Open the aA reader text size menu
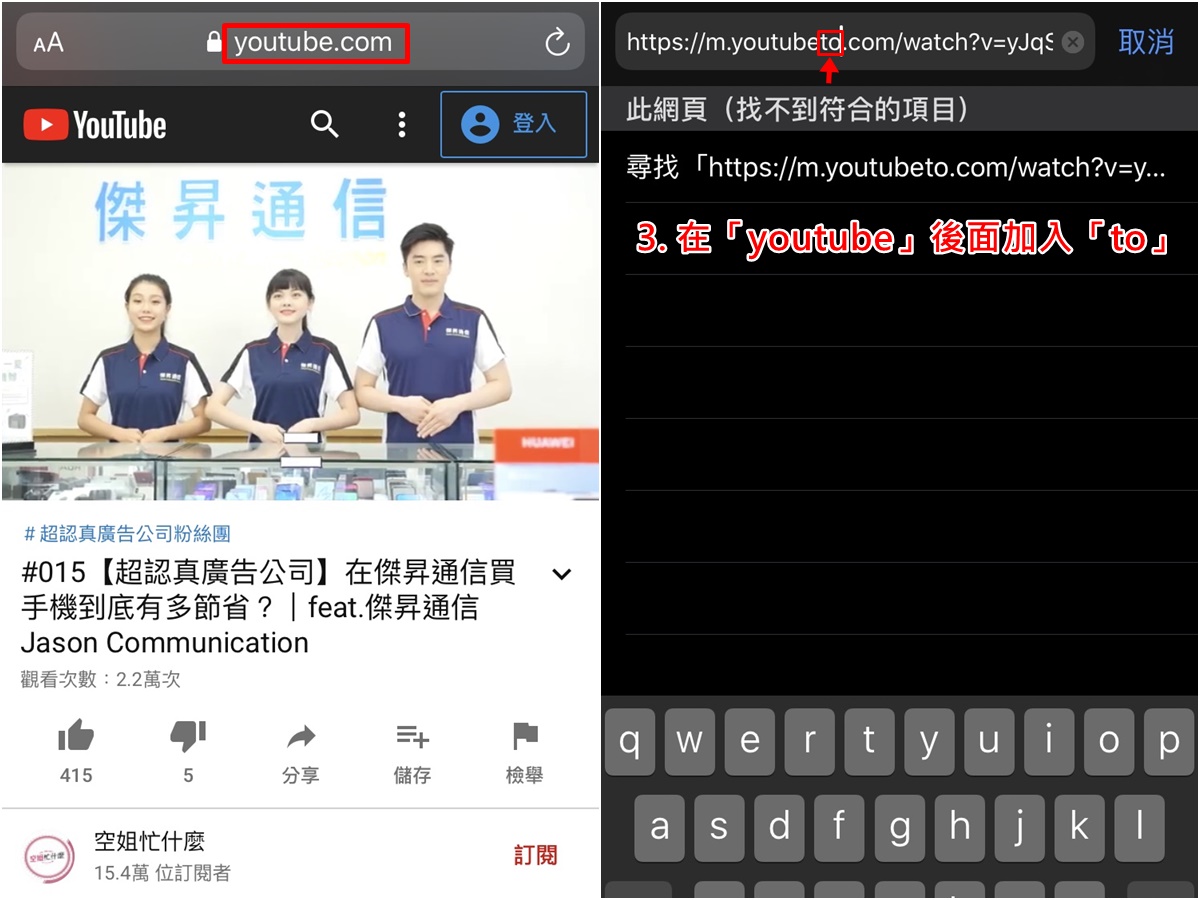Image resolution: width=1200 pixels, height=900 pixels. coord(48,43)
